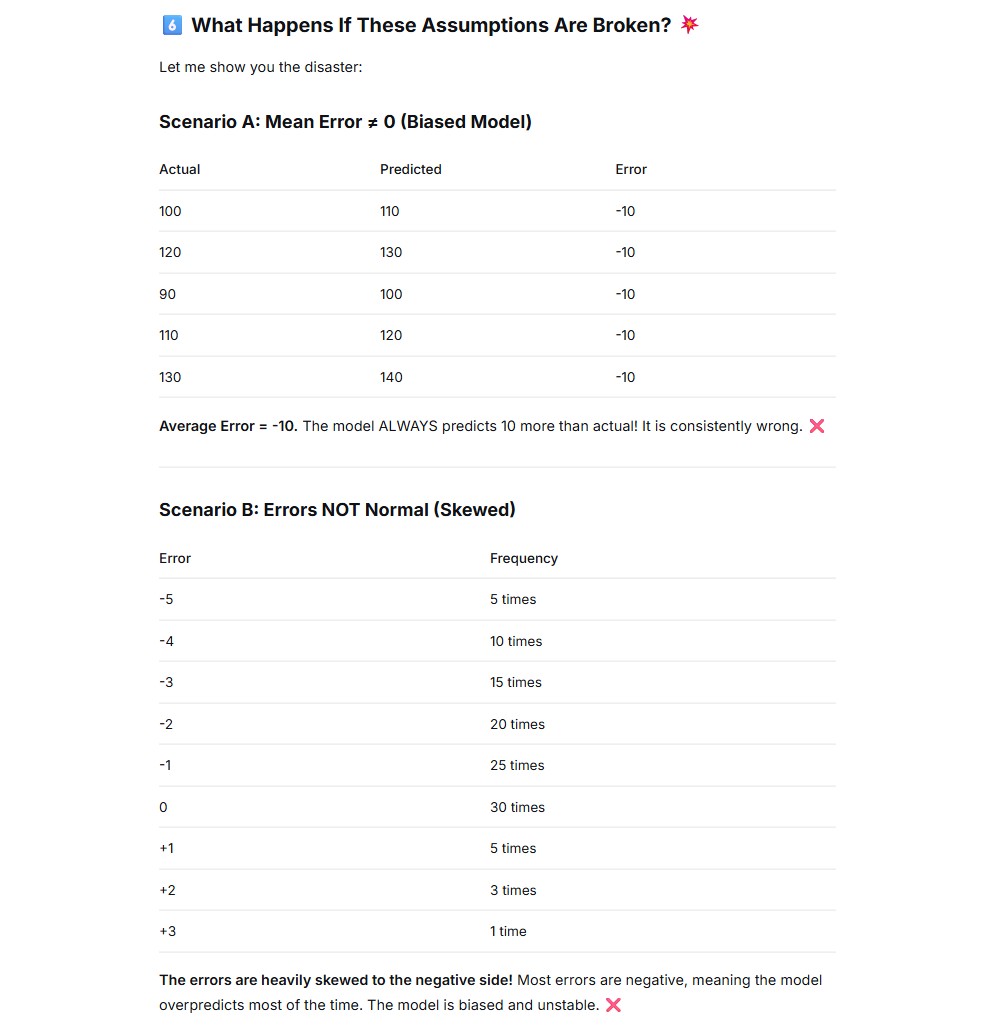The width and height of the screenshot is (986, 1036).
Task: Click the 'Predicted' column header
Action: pos(410,169)
